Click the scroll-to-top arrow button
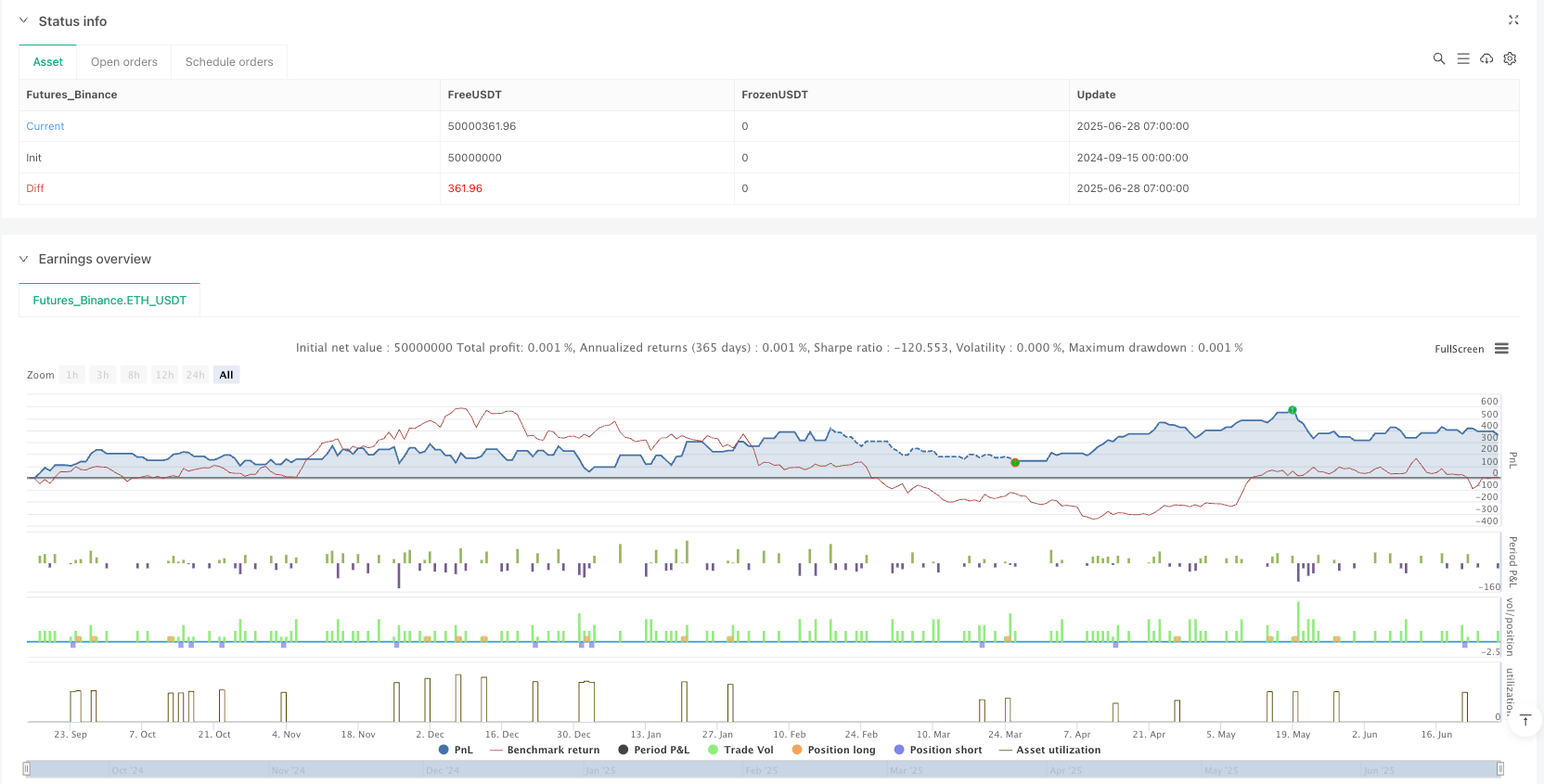Image resolution: width=1544 pixels, height=784 pixels. click(1525, 720)
